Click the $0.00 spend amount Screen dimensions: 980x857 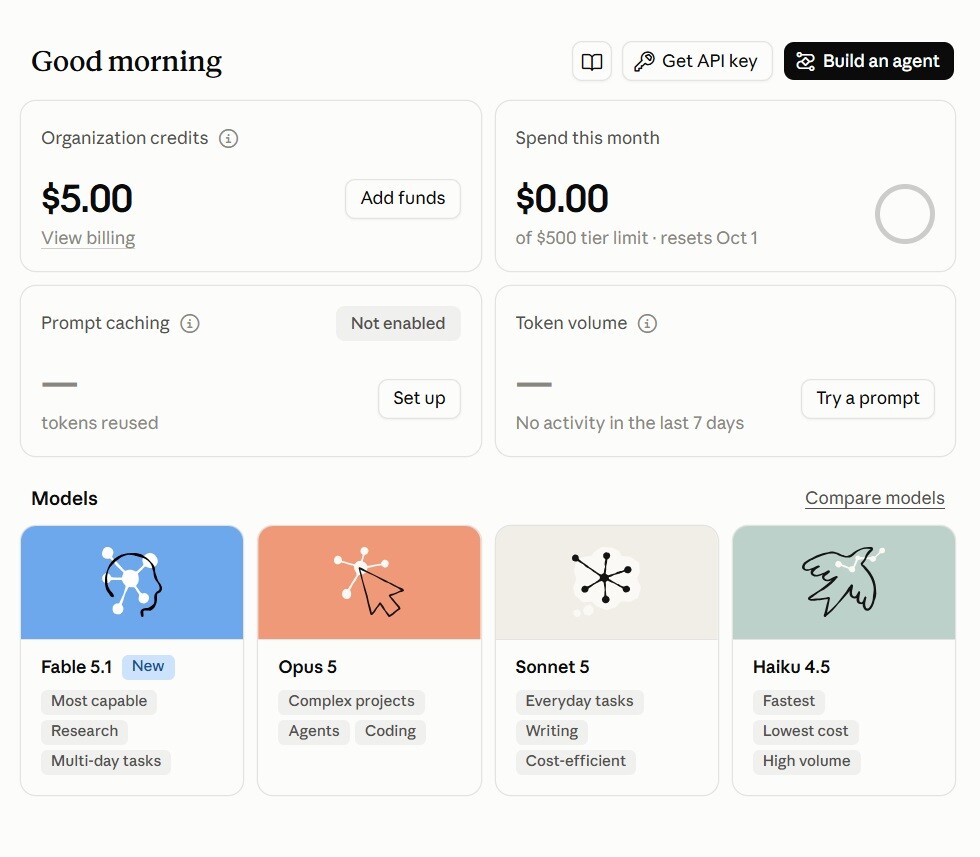(x=562, y=199)
